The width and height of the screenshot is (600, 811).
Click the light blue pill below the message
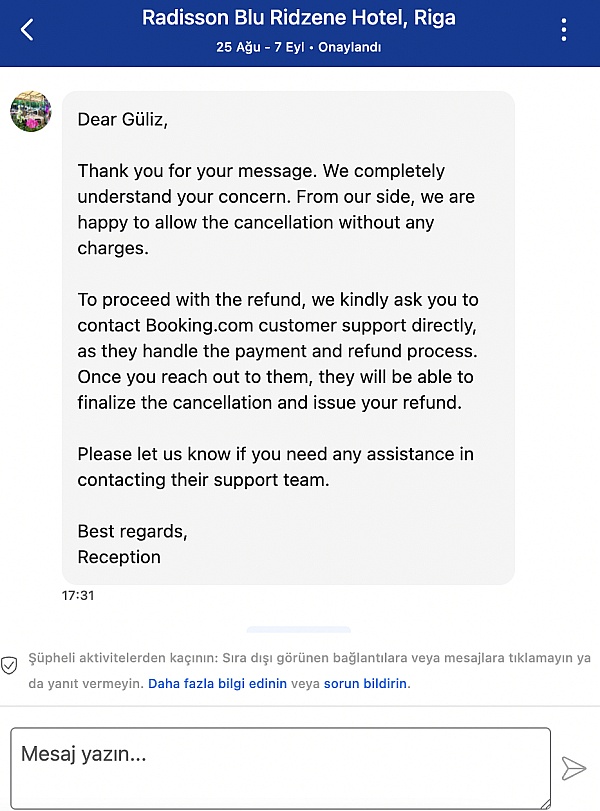click(x=298, y=629)
